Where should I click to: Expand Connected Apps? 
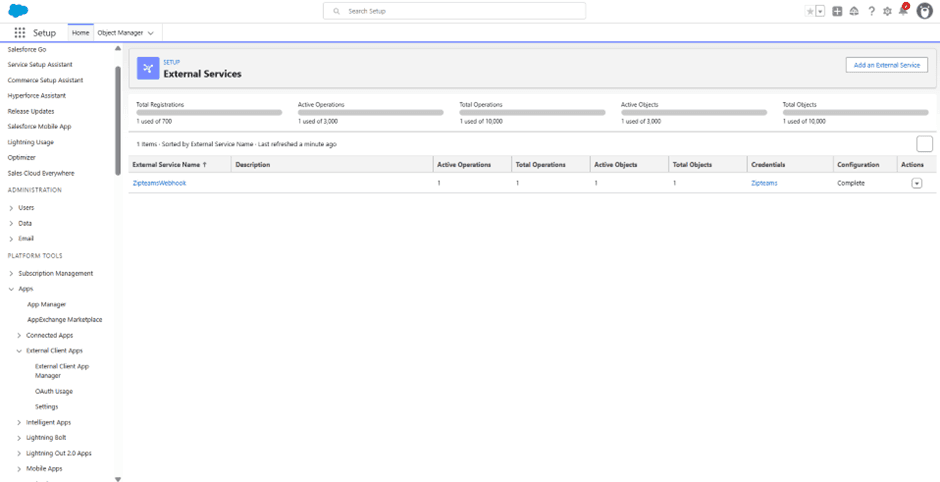tap(19, 336)
